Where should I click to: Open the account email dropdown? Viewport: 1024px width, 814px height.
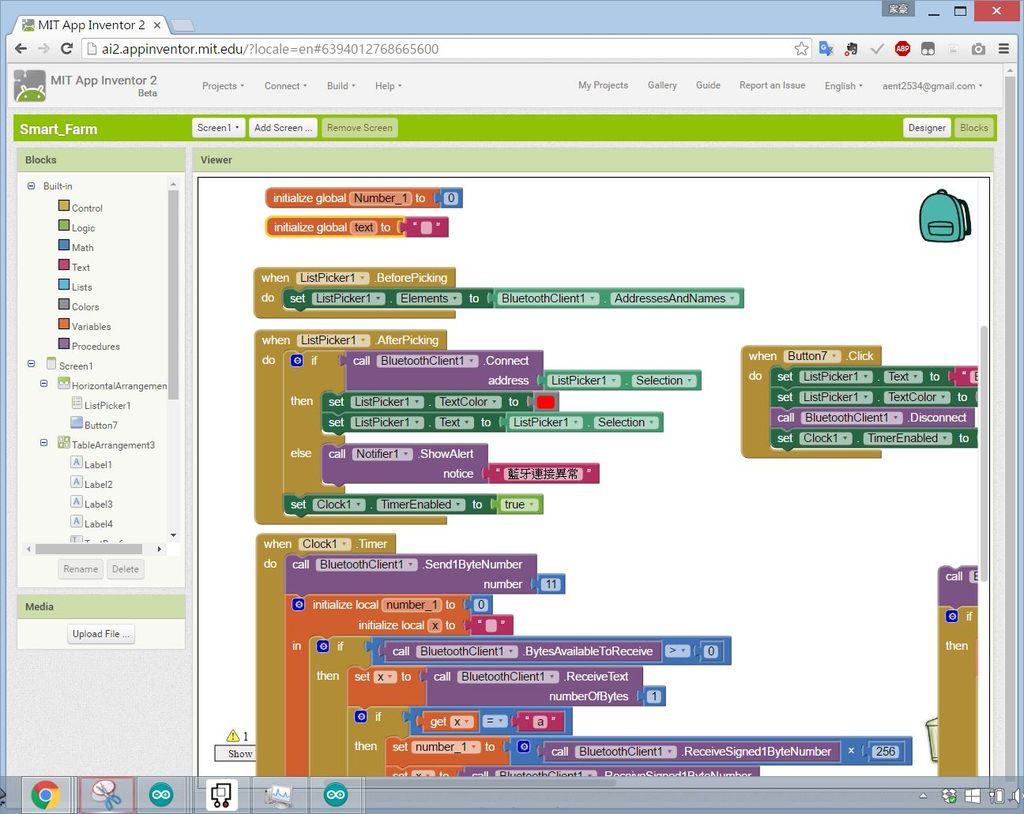[x=932, y=86]
